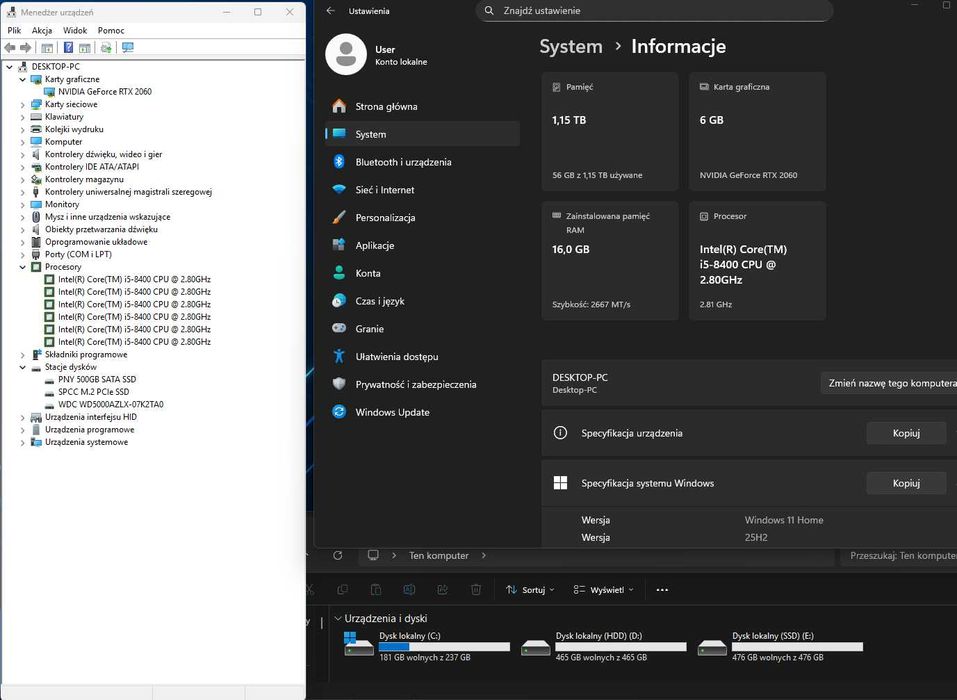Click the Windows Update sync icon
The image size is (957, 700).
click(x=339, y=412)
